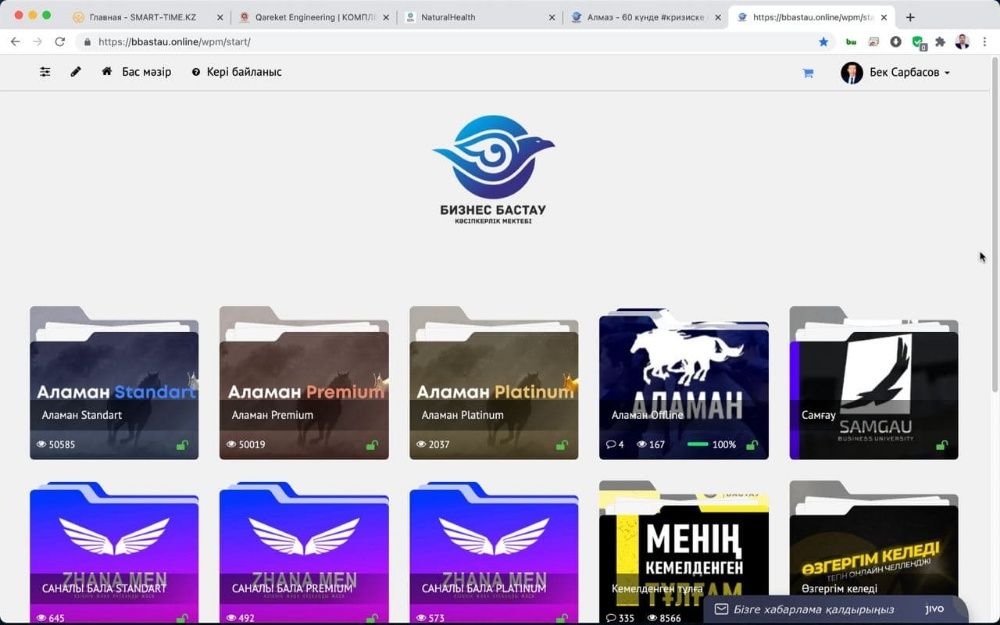1000x625 pixels.
Task: Click the site lock icon in address bar
Action: tap(87, 42)
